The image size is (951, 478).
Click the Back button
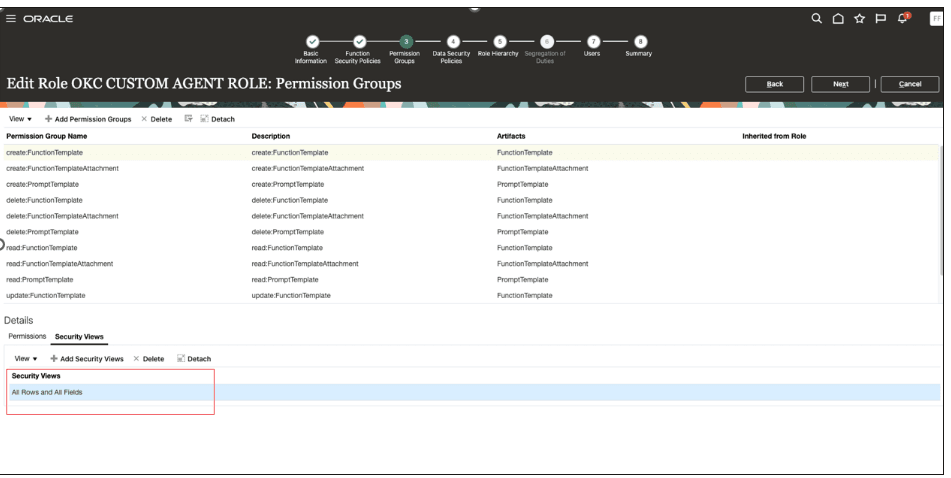[775, 84]
